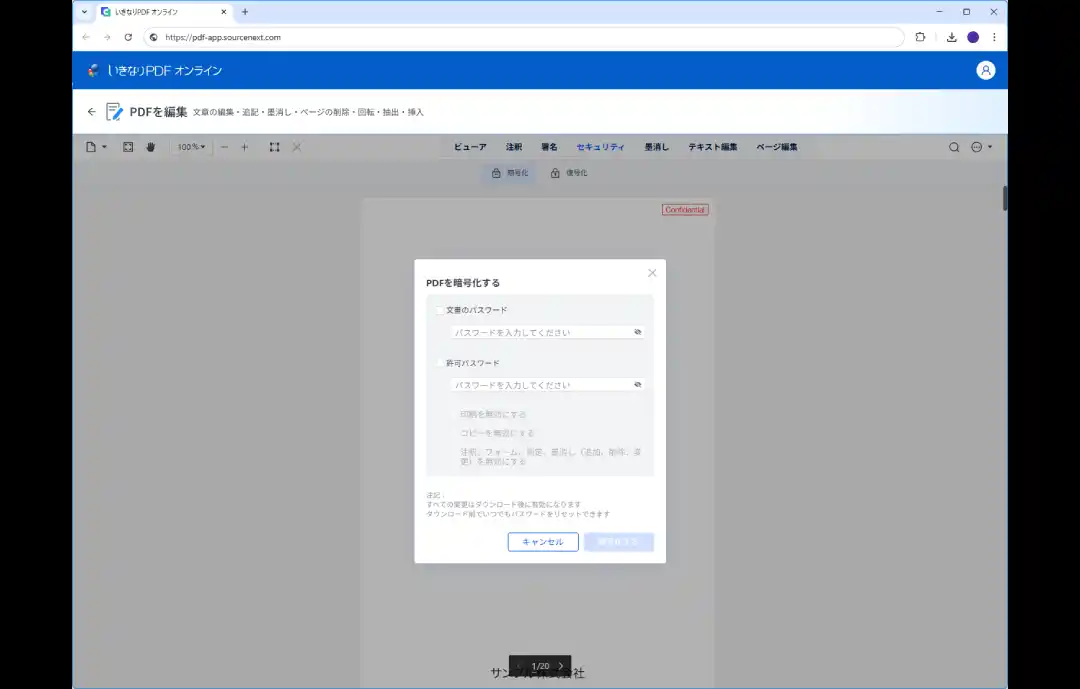Screen dimensions: 1080x689
Task: Click the zoom out minus icon
Action: click(224, 147)
